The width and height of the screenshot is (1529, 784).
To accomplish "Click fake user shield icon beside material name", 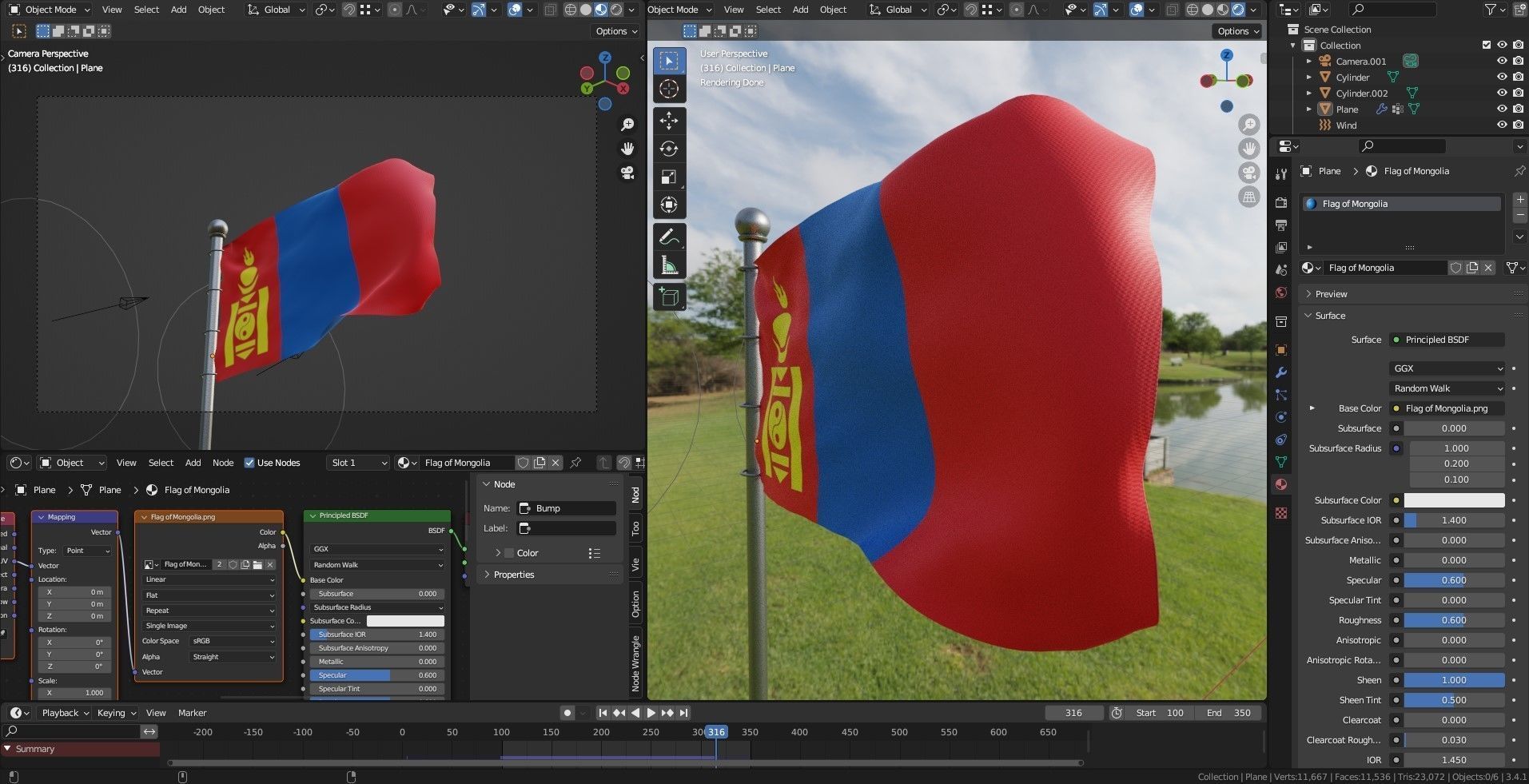I will [x=1455, y=268].
